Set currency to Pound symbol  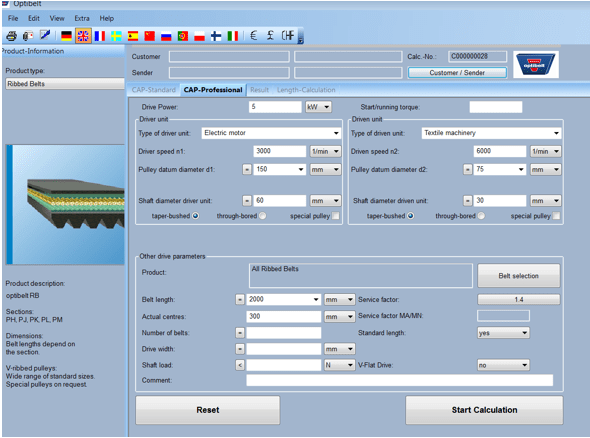tap(270, 36)
